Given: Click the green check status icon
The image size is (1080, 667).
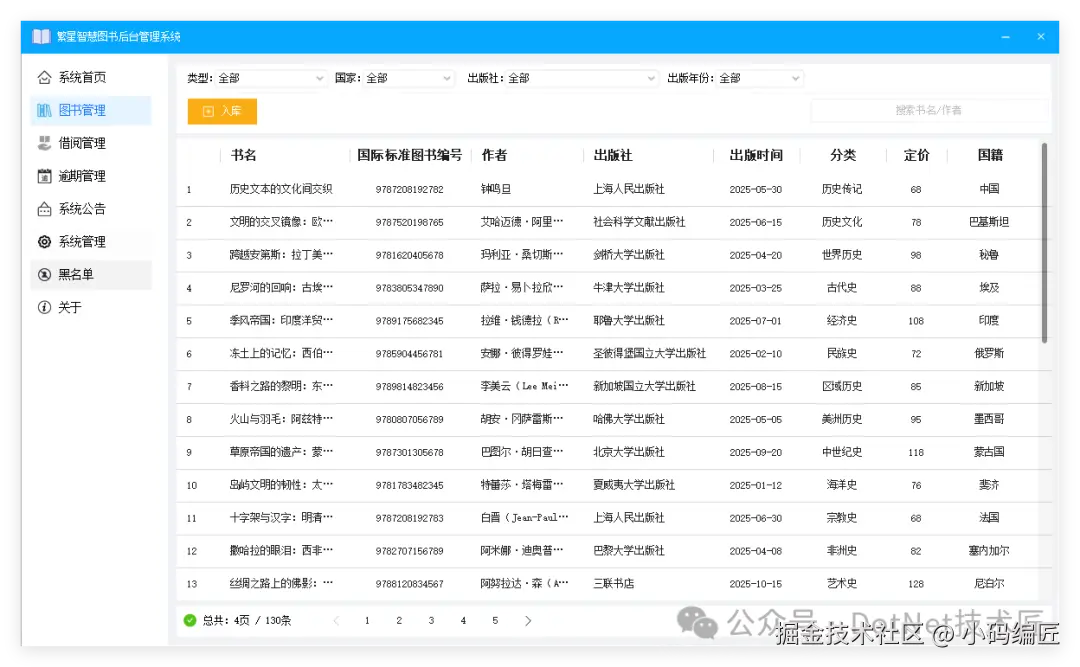Looking at the screenshot, I should coord(190,620).
